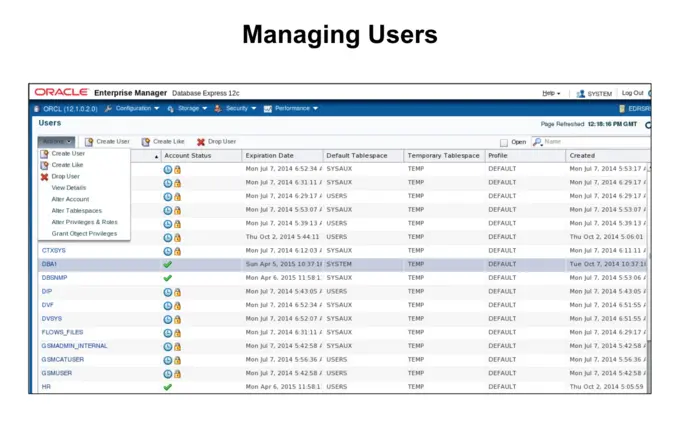Select Drop User in the Actions menu

click(x=65, y=177)
